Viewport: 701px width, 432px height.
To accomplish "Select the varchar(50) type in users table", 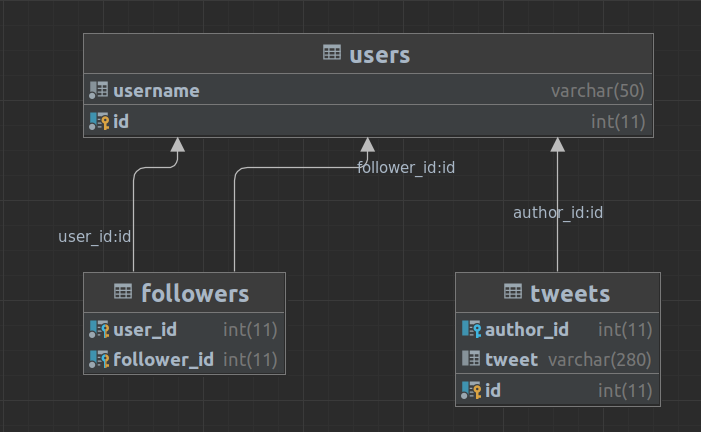I will 598,91.
